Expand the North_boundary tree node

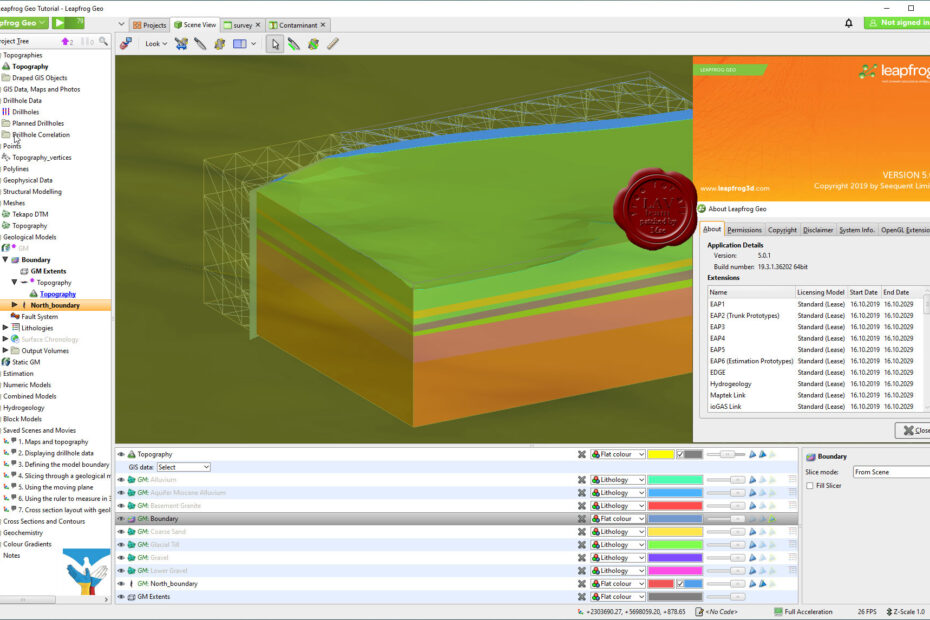(x=14, y=305)
